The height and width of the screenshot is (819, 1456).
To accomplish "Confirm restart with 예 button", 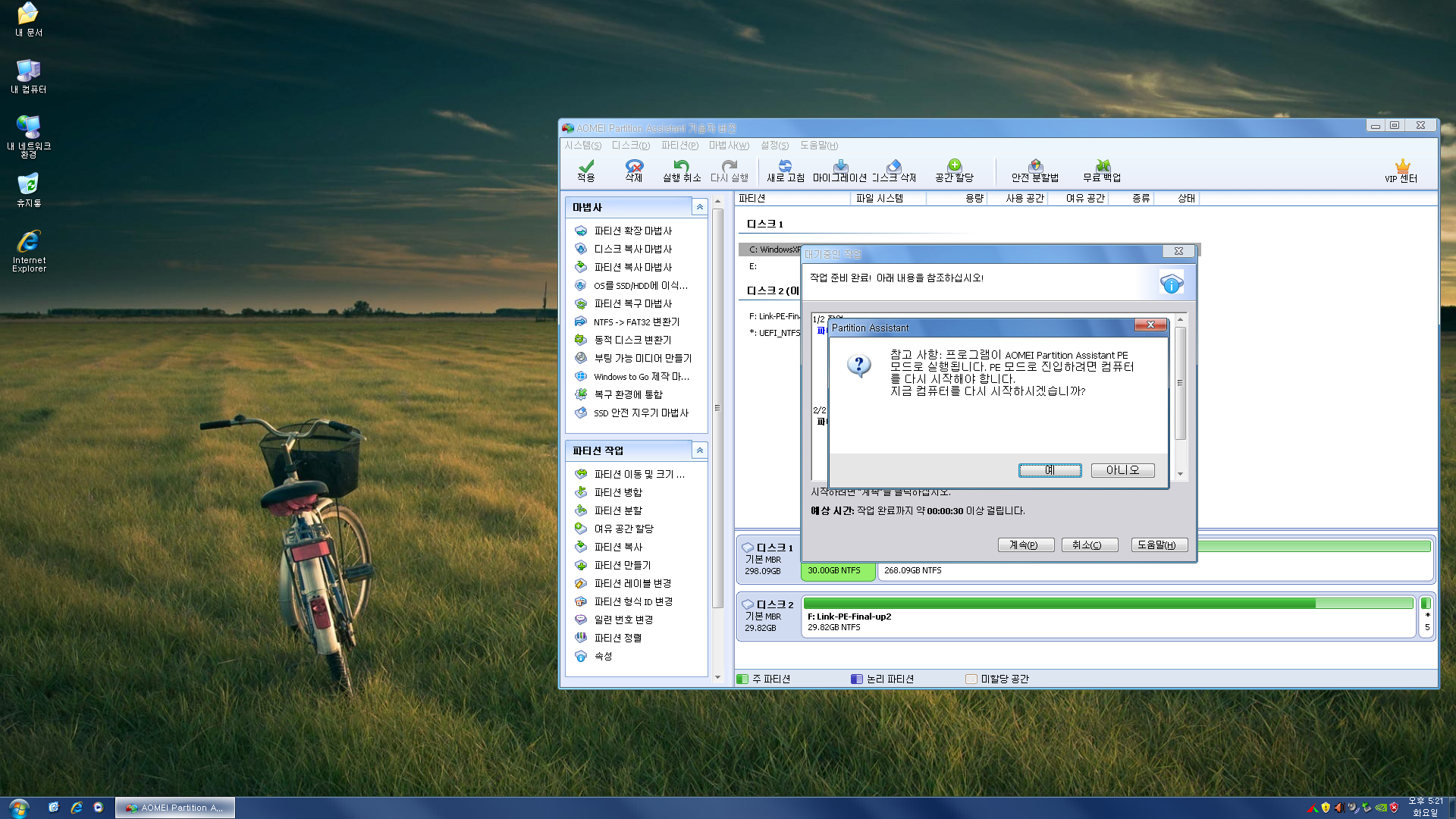I will 1050,470.
